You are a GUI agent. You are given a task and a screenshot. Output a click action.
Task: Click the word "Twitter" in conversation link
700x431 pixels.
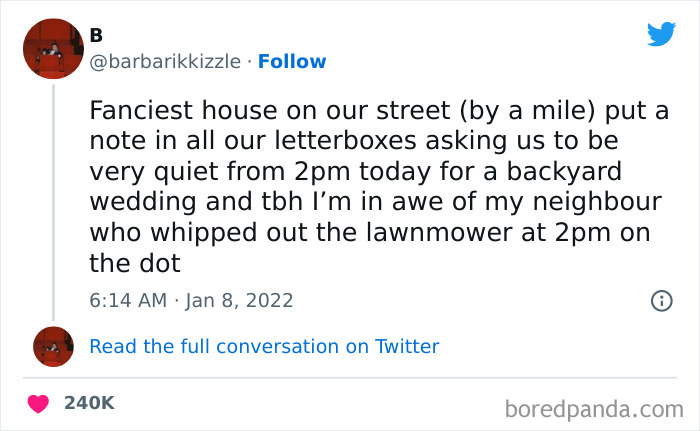[x=406, y=347]
